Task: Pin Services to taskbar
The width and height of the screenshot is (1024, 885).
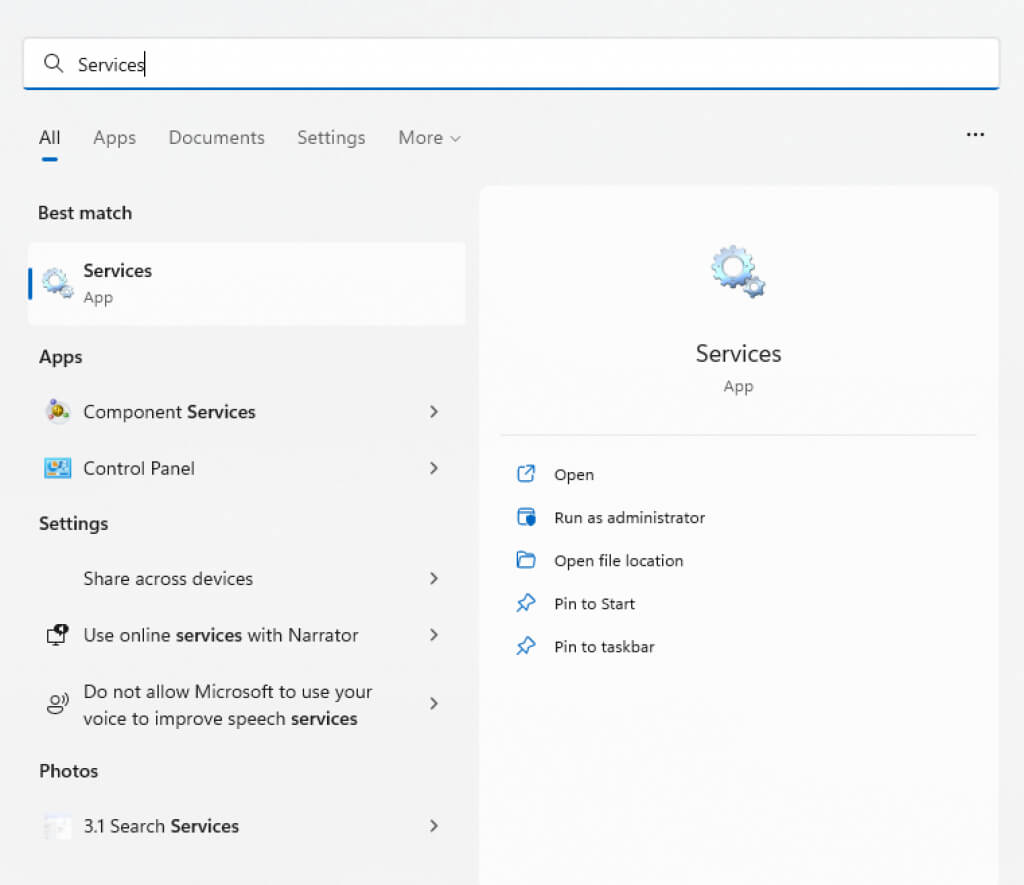Action: coord(604,647)
